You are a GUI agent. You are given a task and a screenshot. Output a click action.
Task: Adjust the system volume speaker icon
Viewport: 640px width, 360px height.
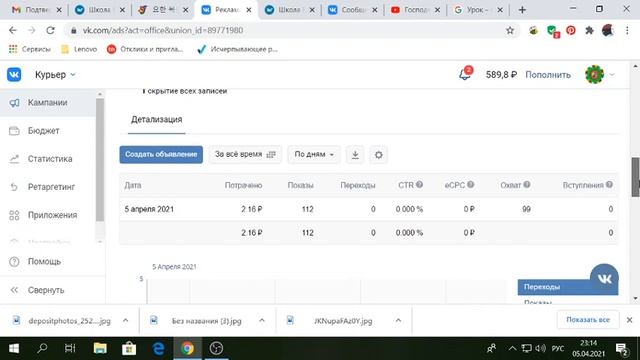click(540, 348)
